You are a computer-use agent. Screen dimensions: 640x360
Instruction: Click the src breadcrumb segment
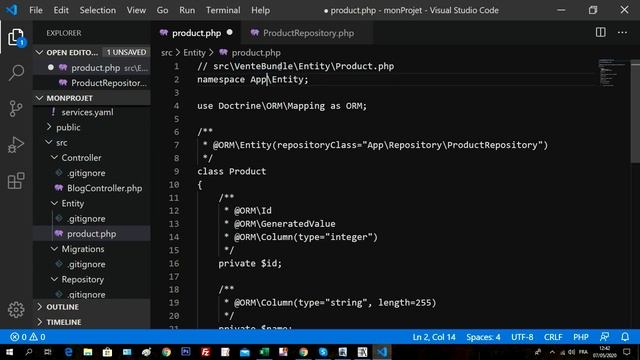(167, 53)
